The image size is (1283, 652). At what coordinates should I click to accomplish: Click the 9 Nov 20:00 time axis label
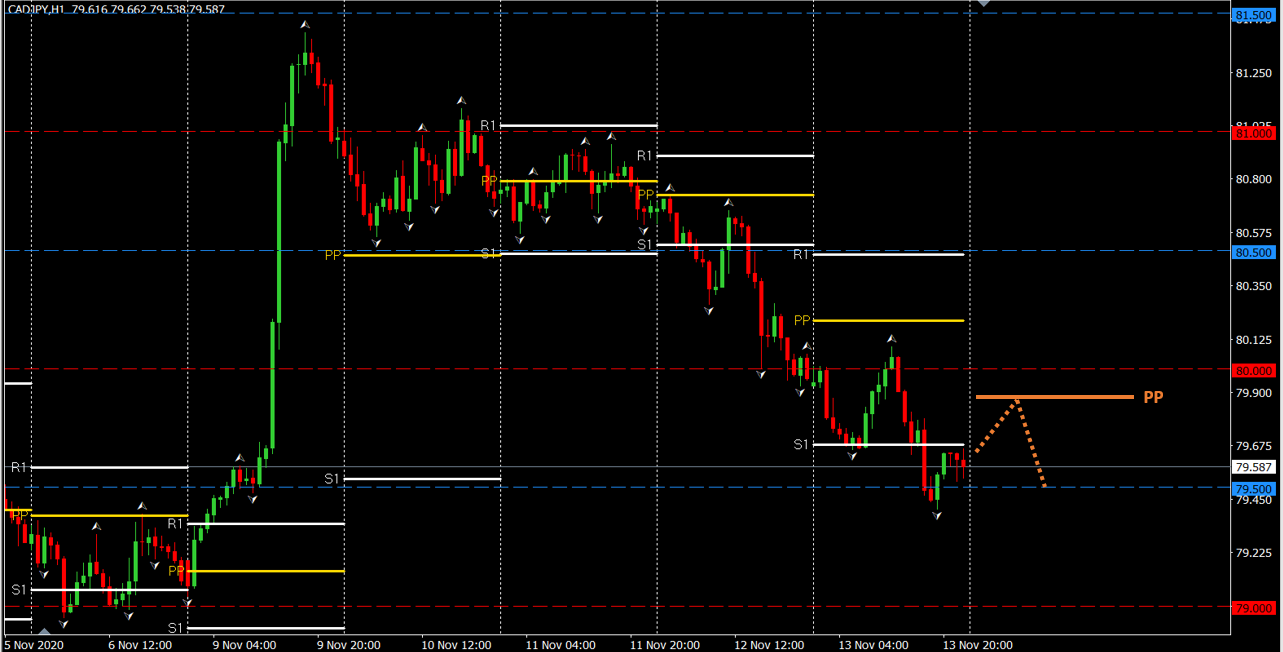coord(348,645)
